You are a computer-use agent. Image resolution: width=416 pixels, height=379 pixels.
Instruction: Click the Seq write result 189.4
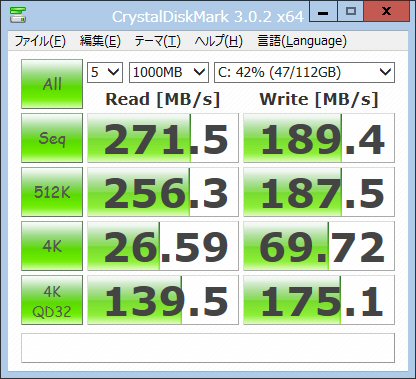coord(319,138)
